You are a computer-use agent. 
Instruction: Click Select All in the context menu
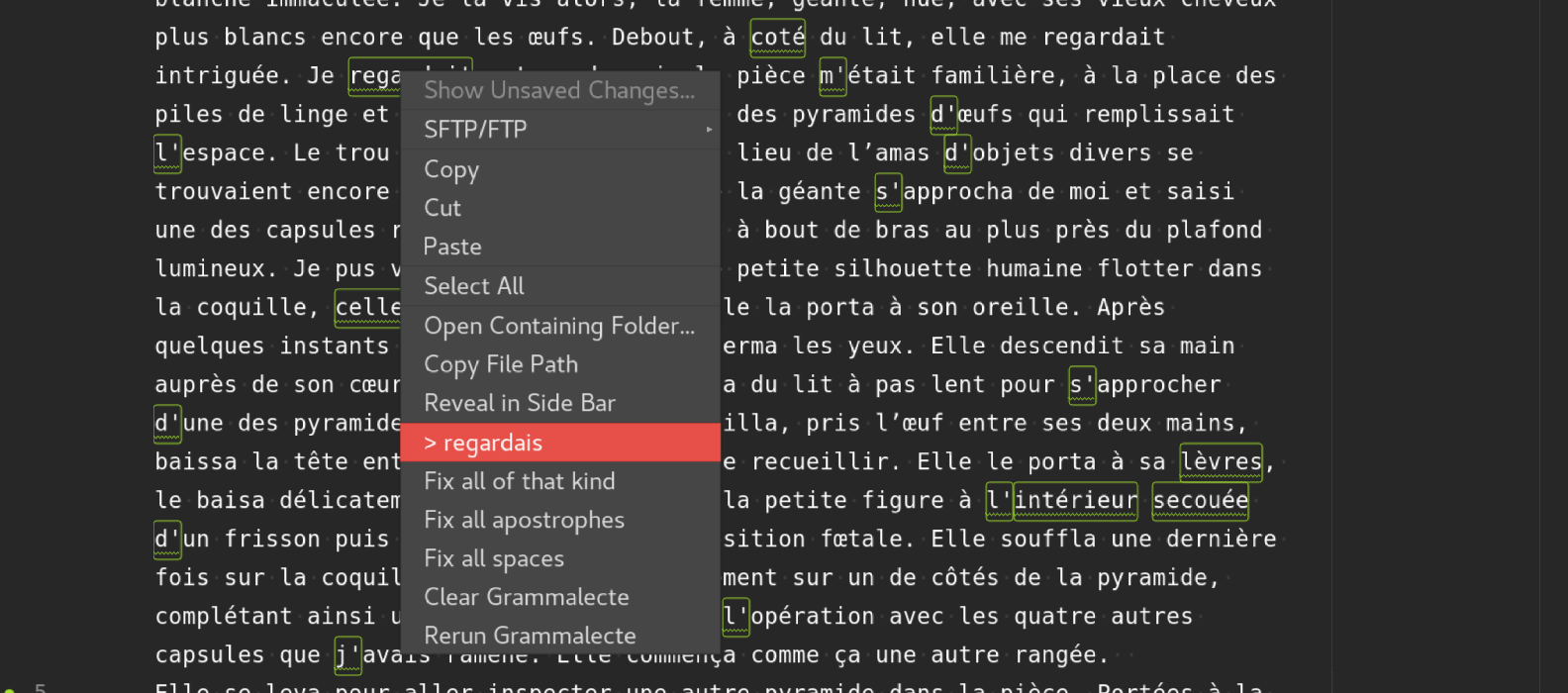pyautogui.click(x=560, y=286)
